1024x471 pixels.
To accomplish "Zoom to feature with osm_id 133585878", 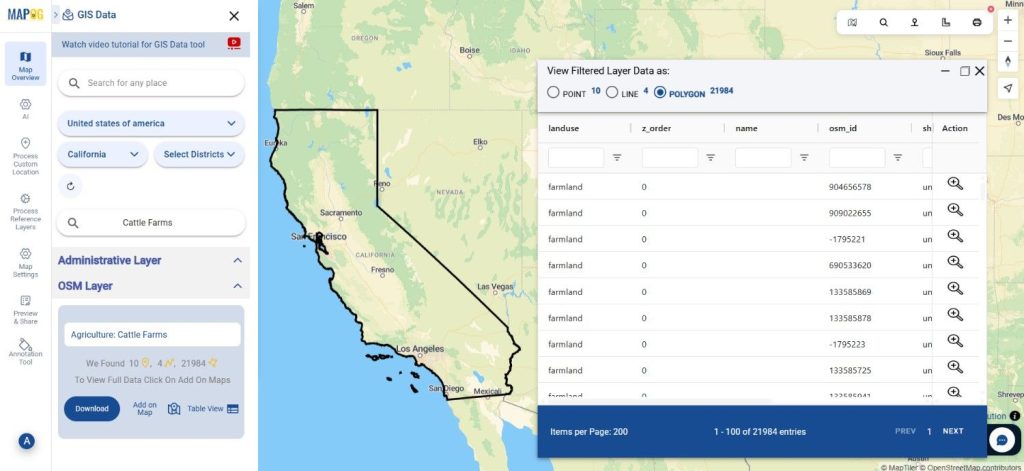I will point(955,314).
